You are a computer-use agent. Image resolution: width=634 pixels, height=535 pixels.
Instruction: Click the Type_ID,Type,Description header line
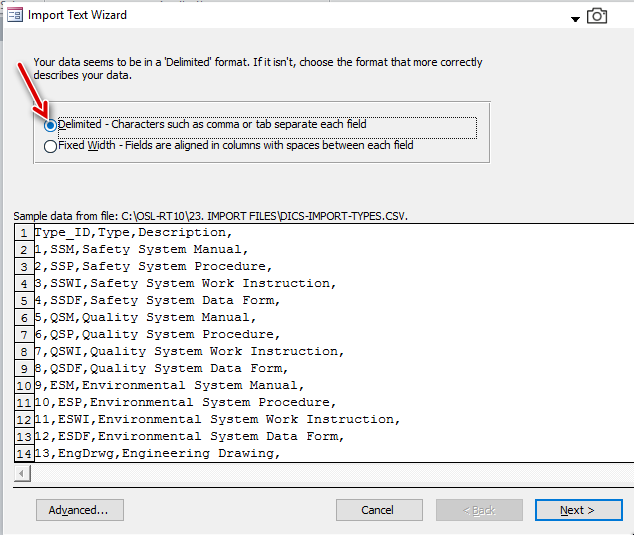pyautogui.click(x=133, y=233)
